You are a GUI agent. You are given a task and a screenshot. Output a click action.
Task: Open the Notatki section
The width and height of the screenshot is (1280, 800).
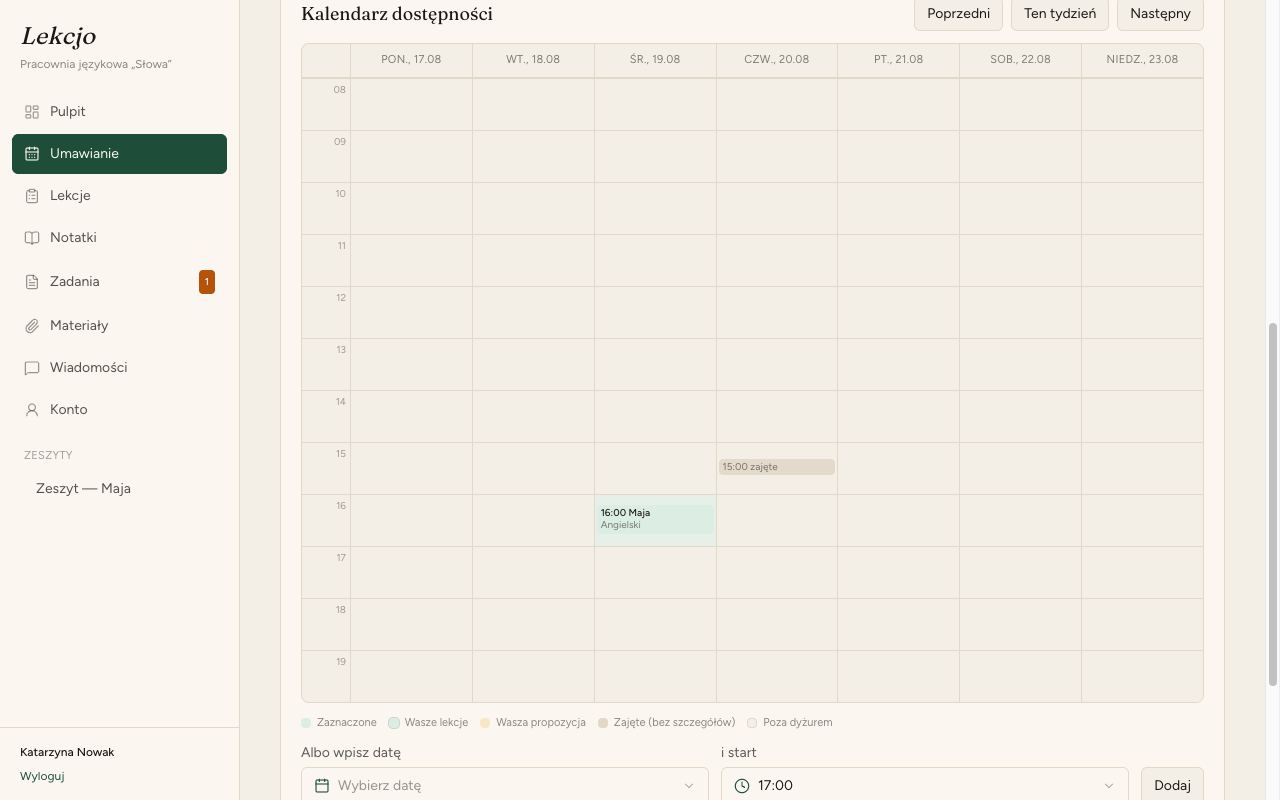click(x=120, y=238)
